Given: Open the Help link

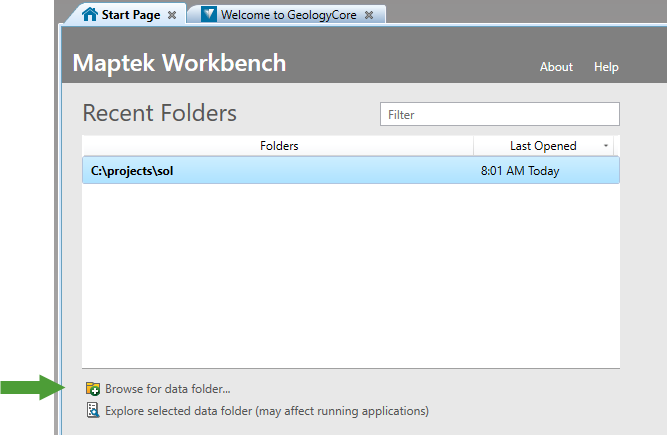Looking at the screenshot, I should (x=606, y=67).
